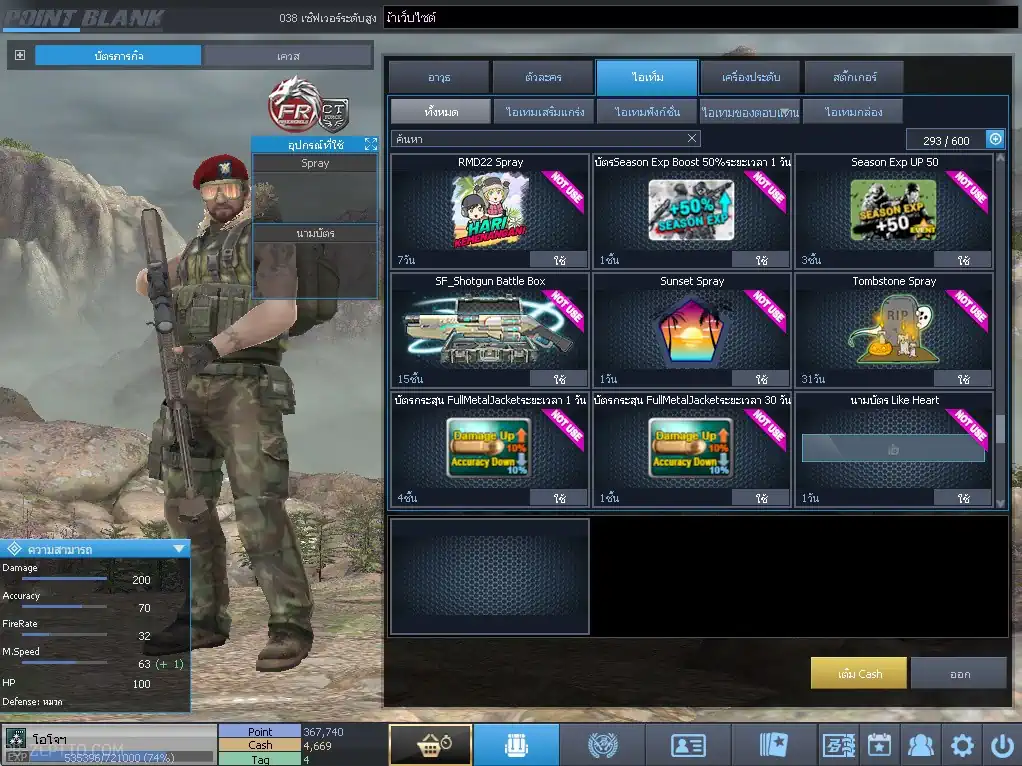Select the สติ๊กเกอร์ sticker tab
The width and height of the screenshot is (1022, 766).
[x=854, y=77]
